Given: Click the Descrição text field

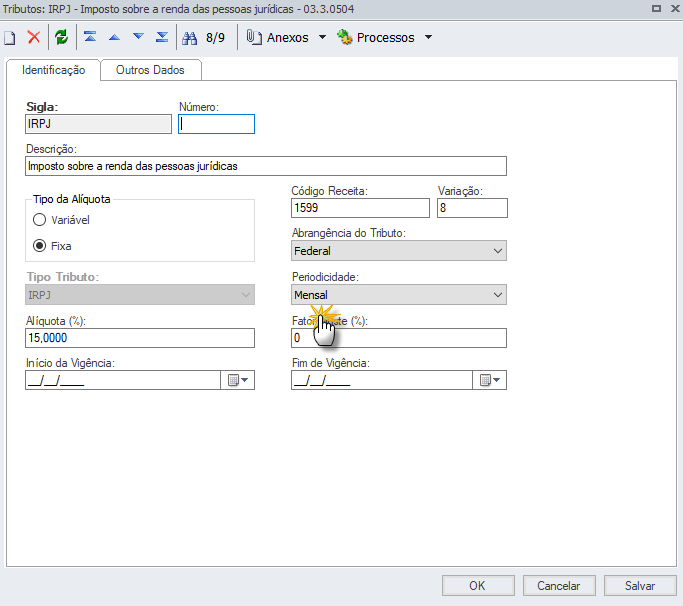Looking at the screenshot, I should [x=266, y=166].
